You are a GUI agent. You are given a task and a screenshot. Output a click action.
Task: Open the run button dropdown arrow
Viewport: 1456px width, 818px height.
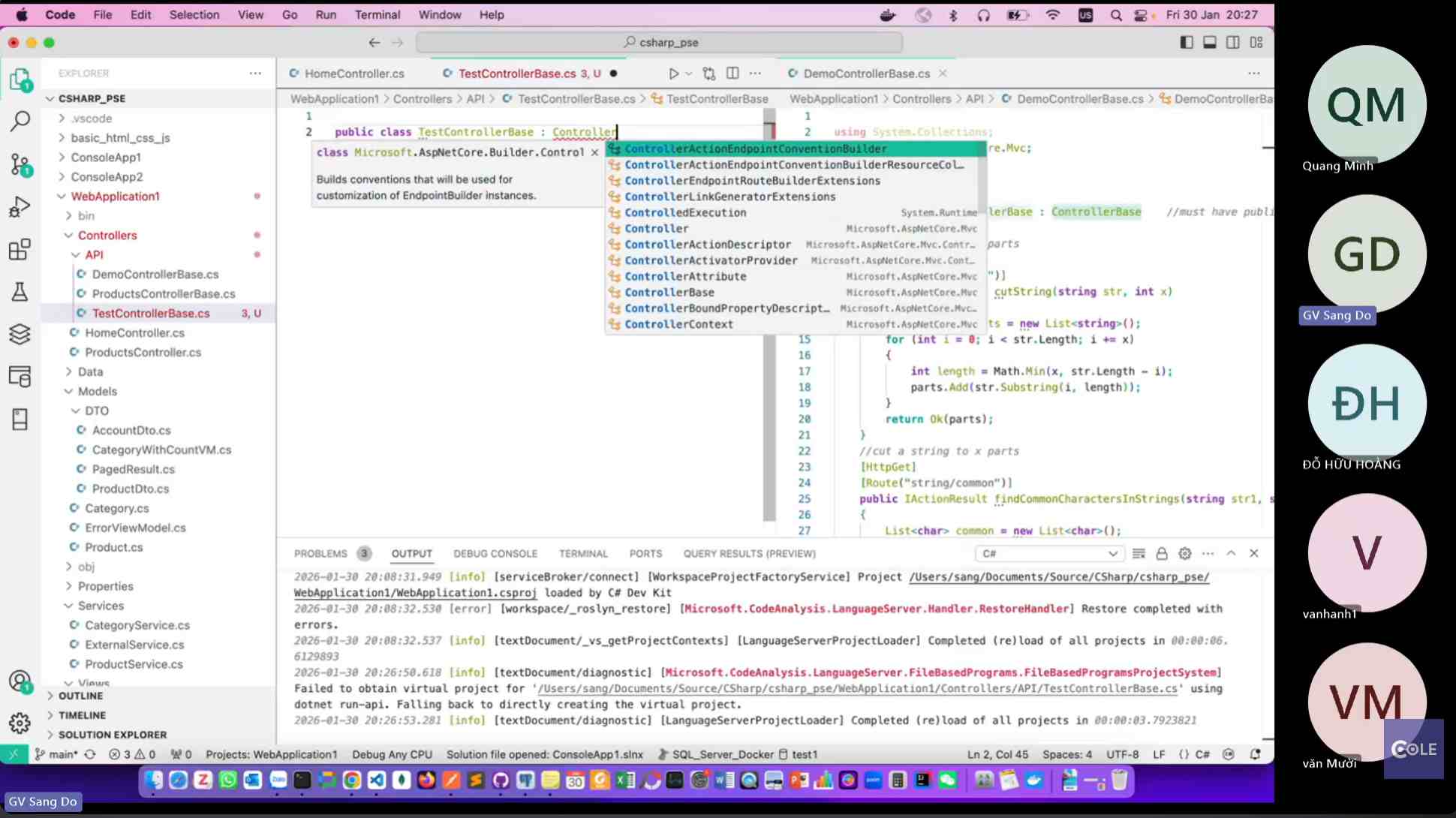688,74
